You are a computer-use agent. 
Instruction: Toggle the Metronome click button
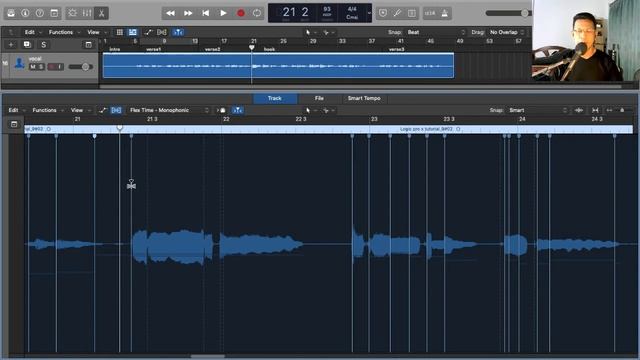tap(444, 13)
